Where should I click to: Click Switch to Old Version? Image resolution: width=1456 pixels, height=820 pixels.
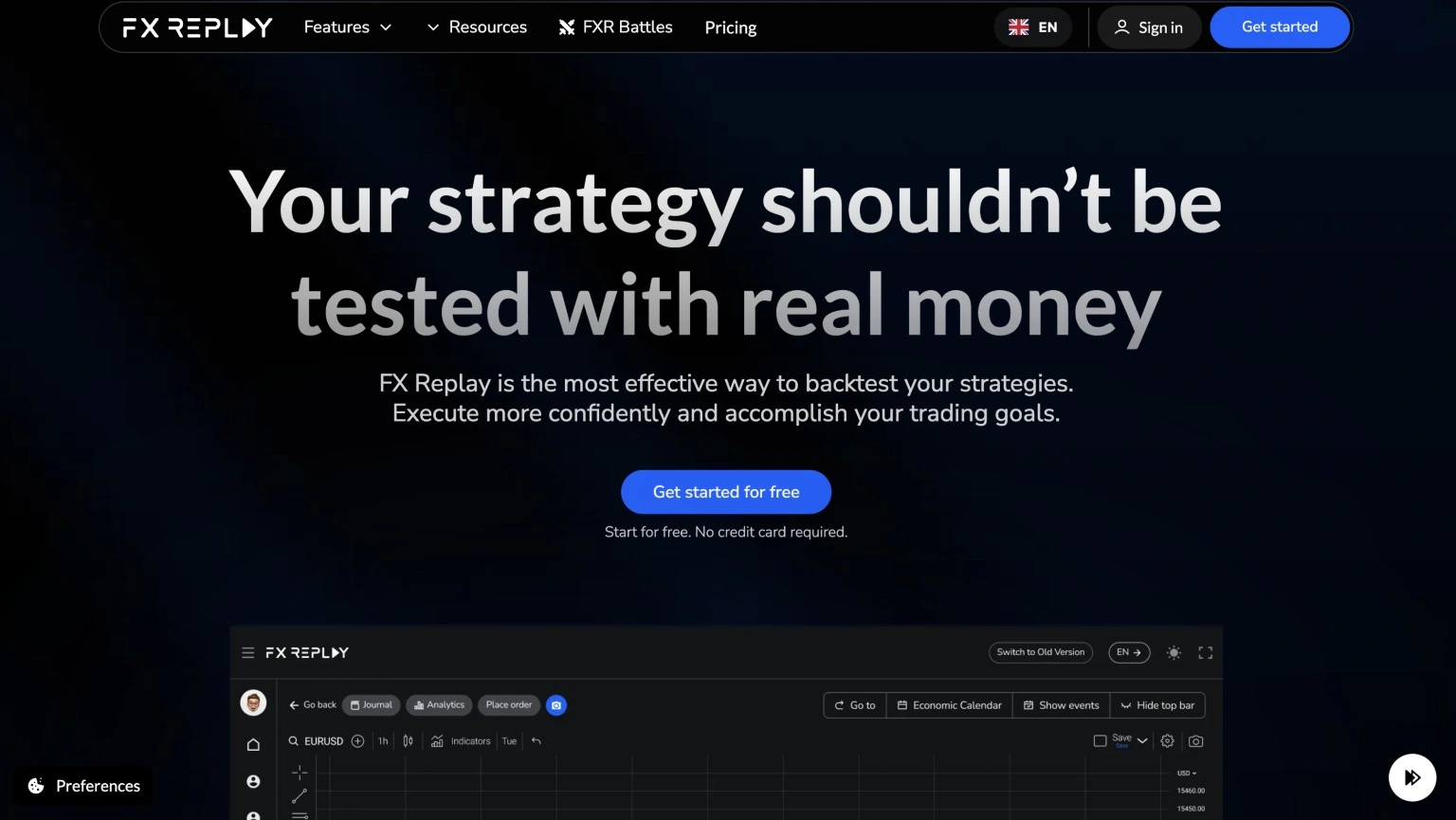click(1041, 652)
